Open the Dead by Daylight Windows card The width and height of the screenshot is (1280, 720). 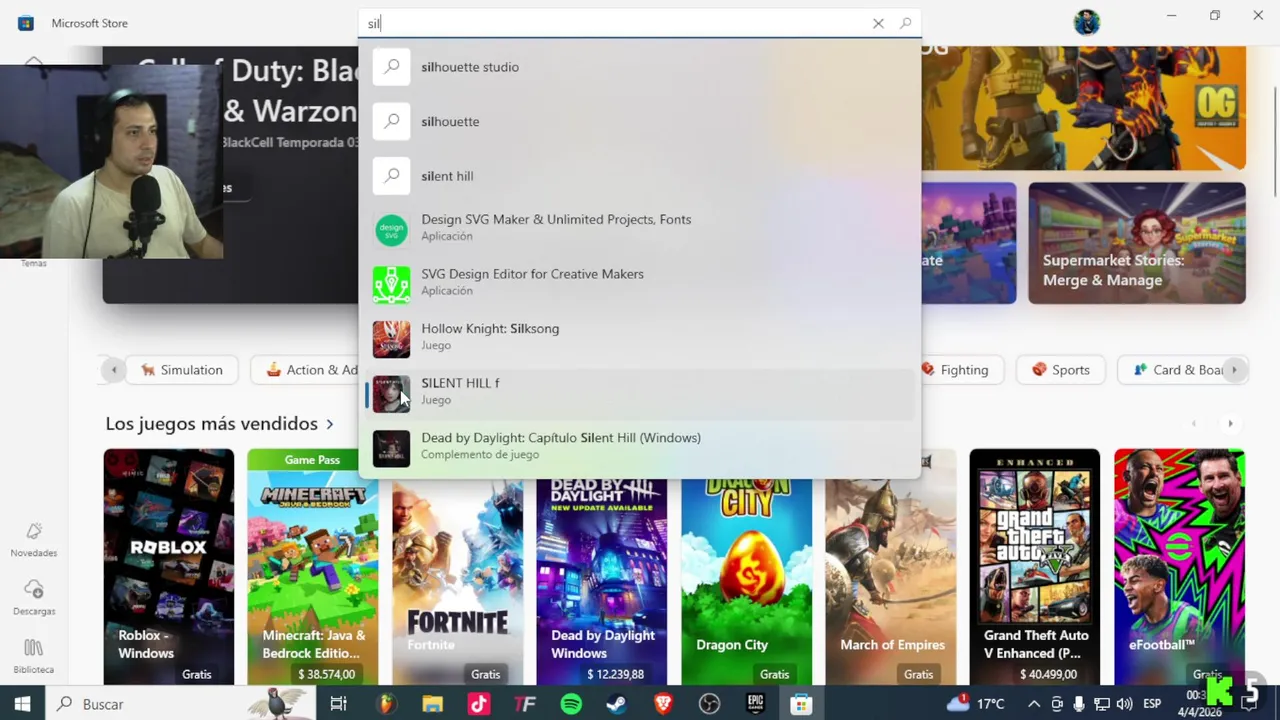tap(602, 580)
